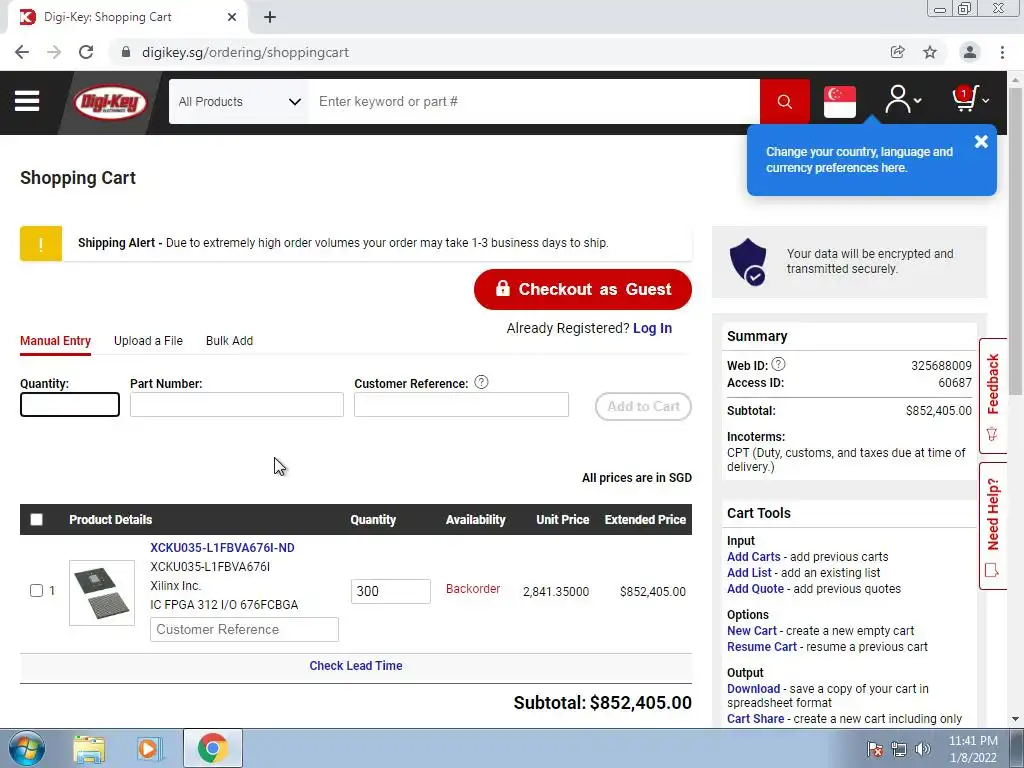Click the Check Lead Time link
The width and height of the screenshot is (1024, 768).
coord(356,665)
